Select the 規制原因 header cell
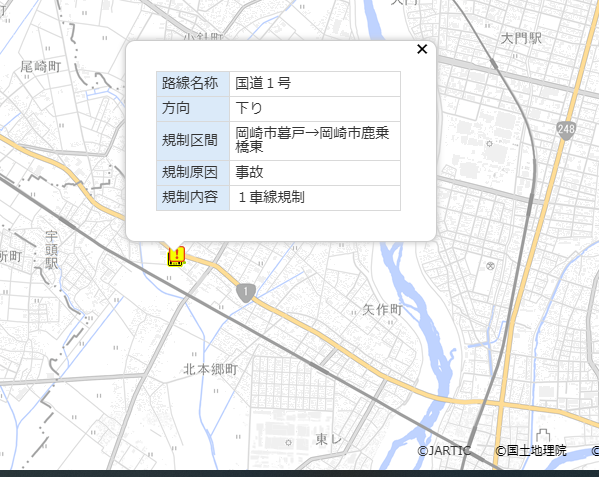Image resolution: width=599 pixels, height=477 pixels. pyautogui.click(x=193, y=173)
